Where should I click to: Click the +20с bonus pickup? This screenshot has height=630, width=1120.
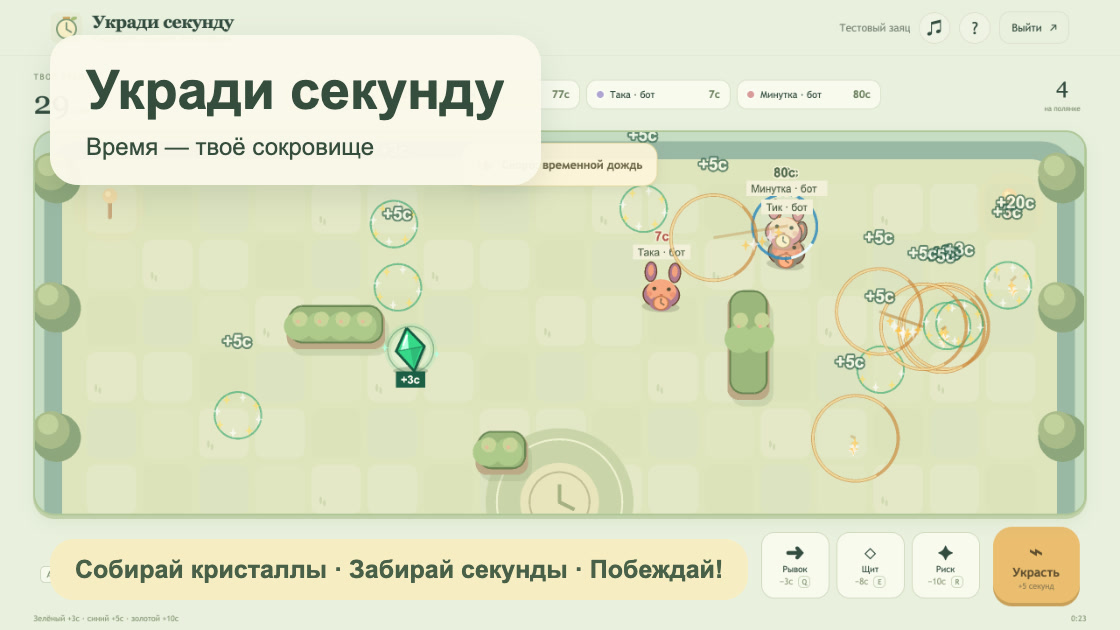1016,203
